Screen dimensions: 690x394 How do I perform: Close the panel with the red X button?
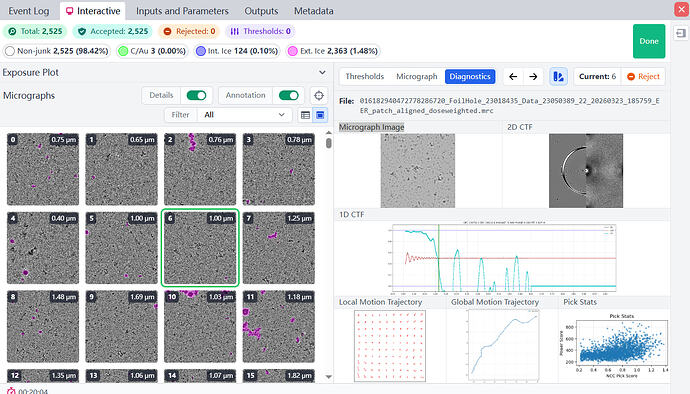681,9
